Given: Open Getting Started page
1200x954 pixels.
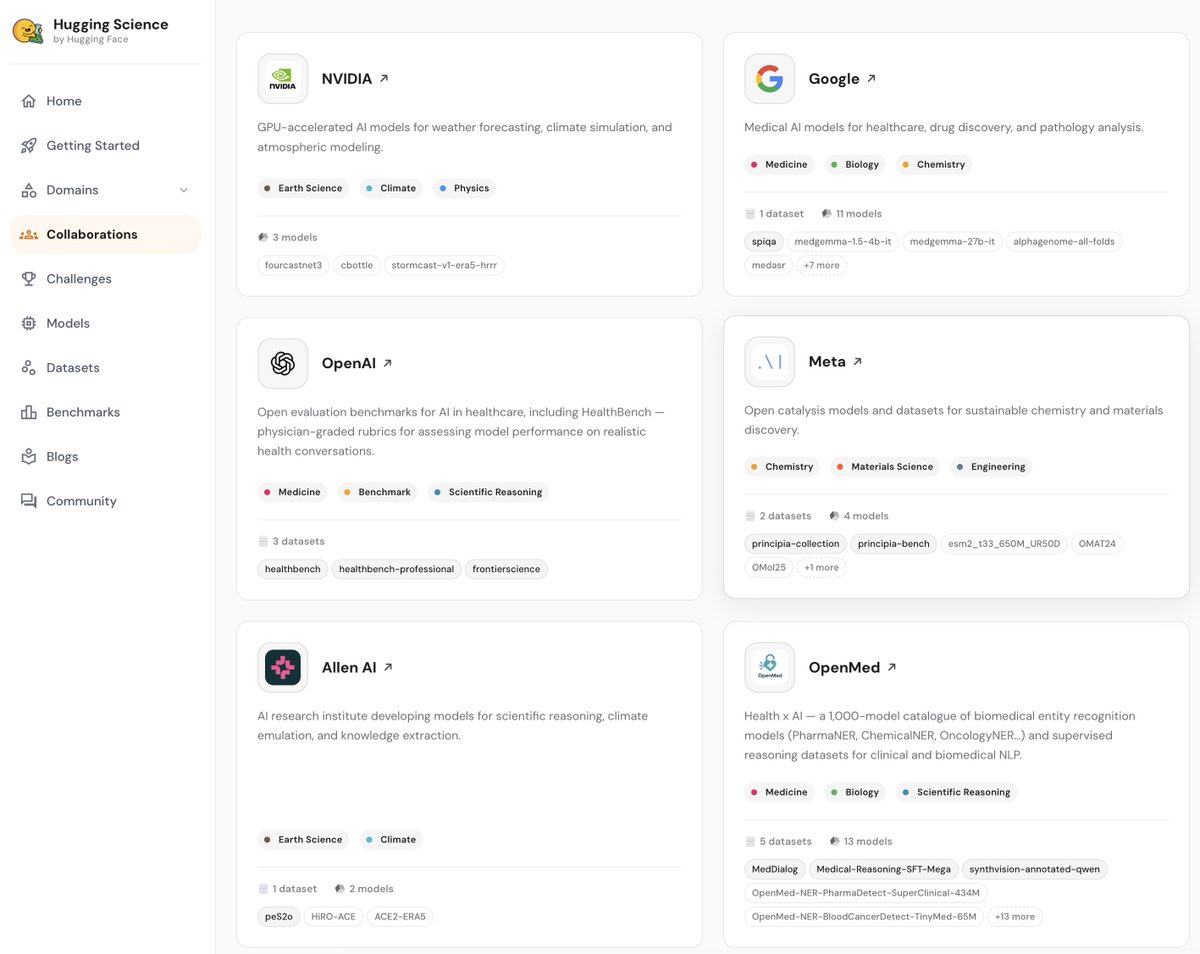Looking at the screenshot, I should pos(105,145).
